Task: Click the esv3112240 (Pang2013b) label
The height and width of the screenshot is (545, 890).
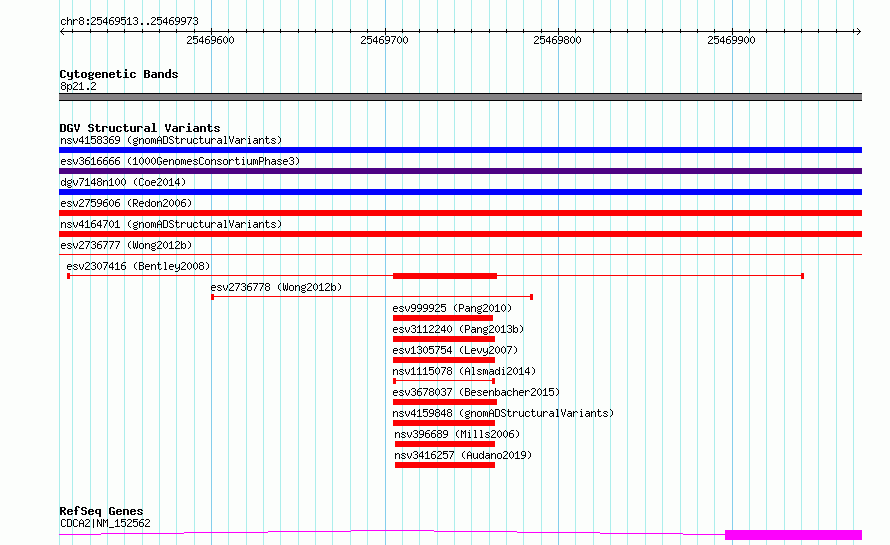Action: (458, 329)
